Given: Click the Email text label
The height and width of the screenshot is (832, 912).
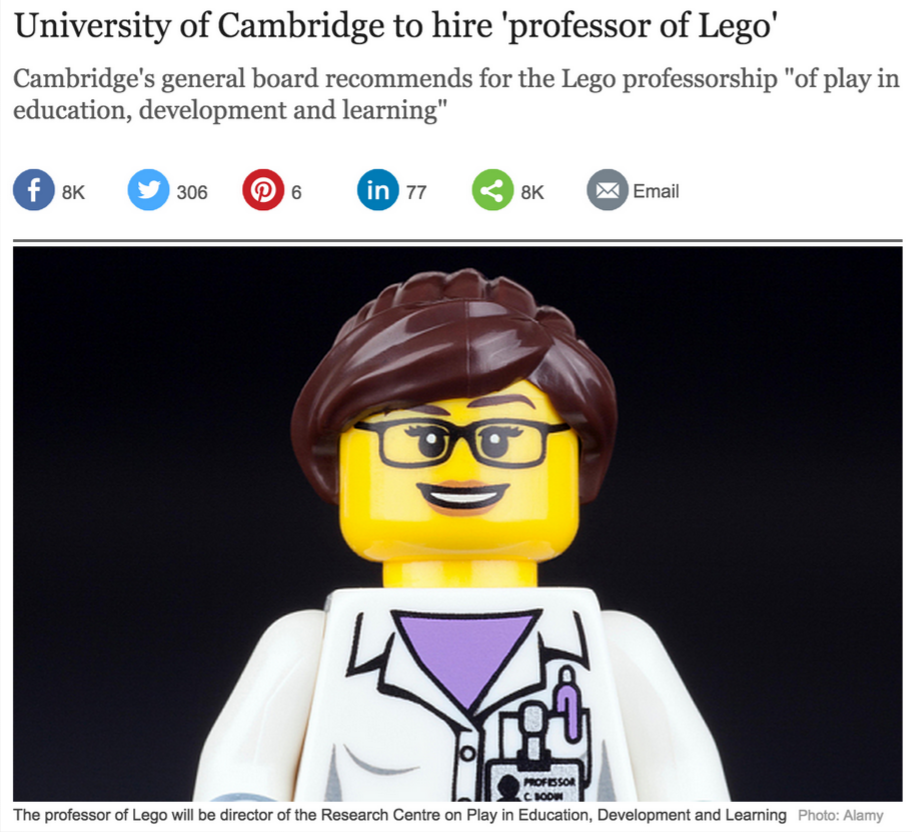Looking at the screenshot, I should click(x=656, y=191).
